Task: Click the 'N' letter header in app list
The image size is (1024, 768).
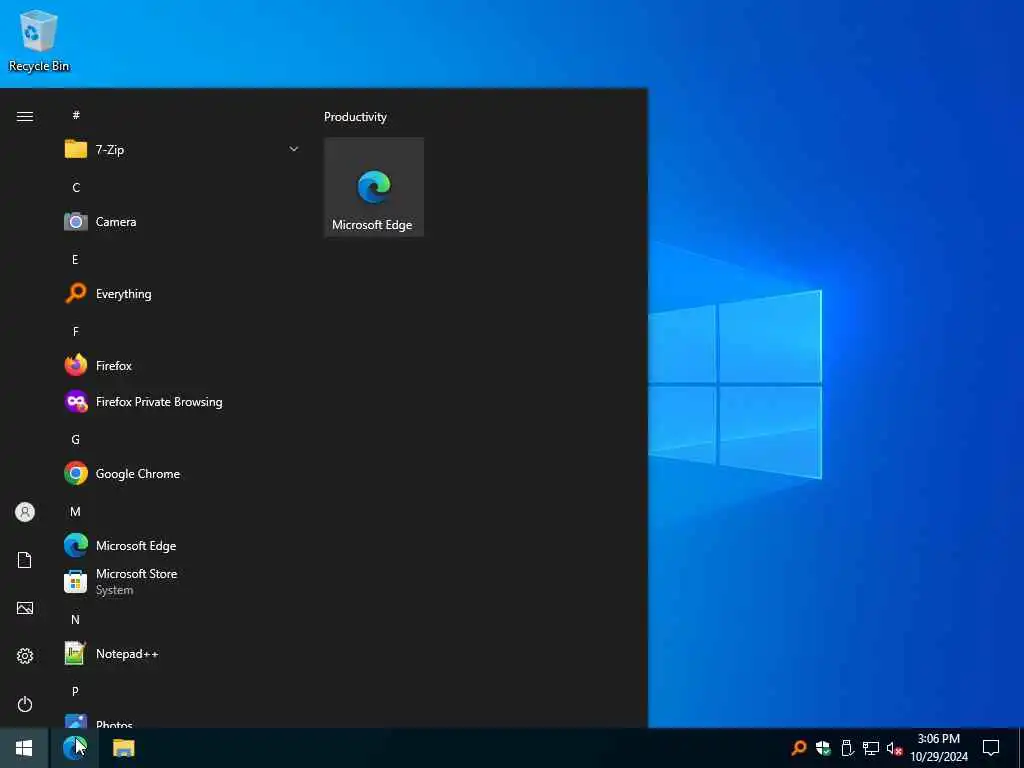Action: pos(75,620)
